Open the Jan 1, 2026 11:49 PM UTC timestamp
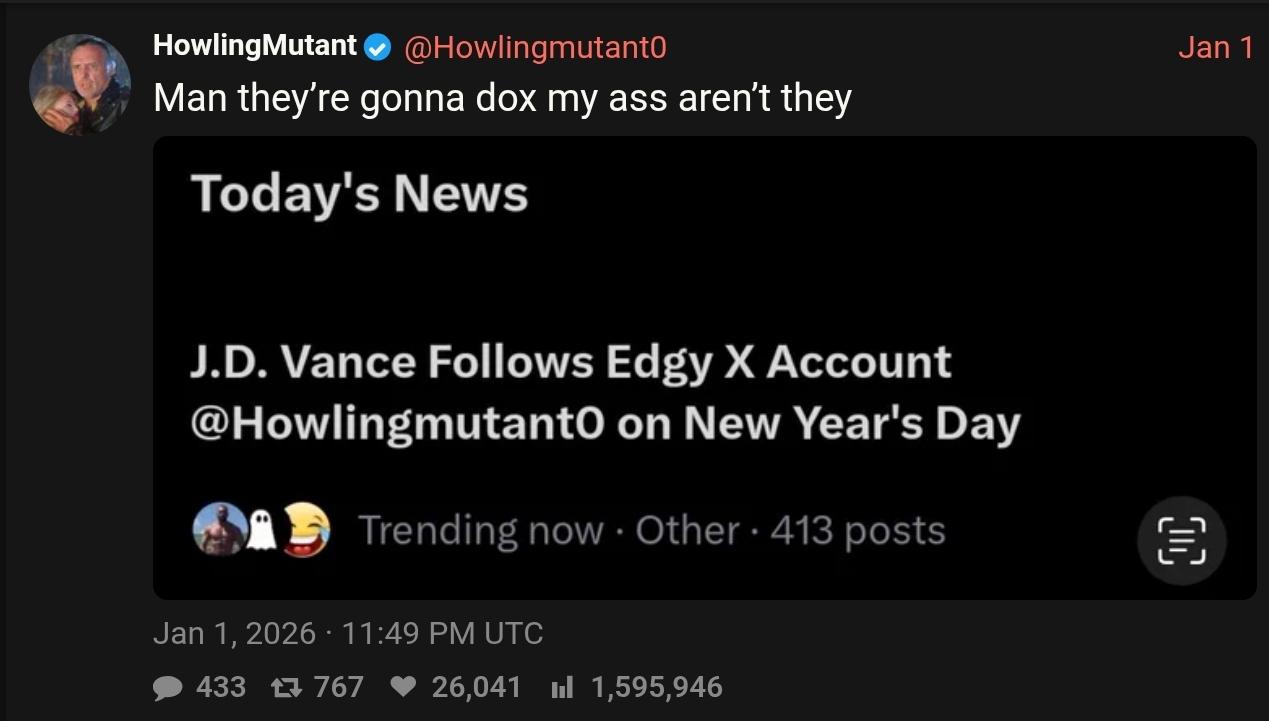This screenshot has width=1269, height=721. [x=347, y=633]
